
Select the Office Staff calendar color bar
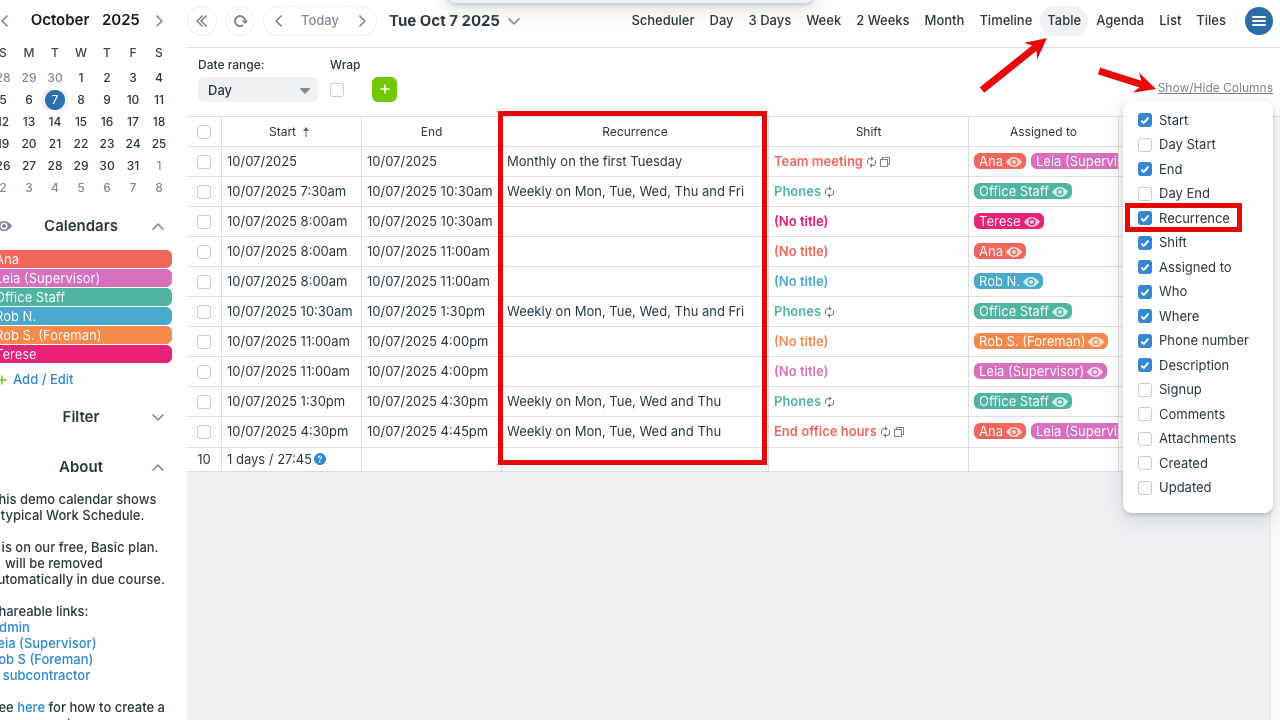point(85,297)
